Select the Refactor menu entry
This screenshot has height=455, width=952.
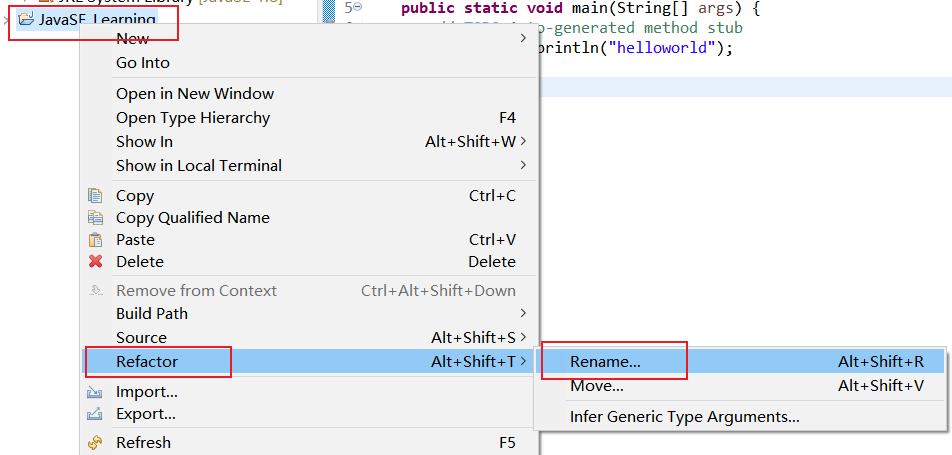point(310,361)
